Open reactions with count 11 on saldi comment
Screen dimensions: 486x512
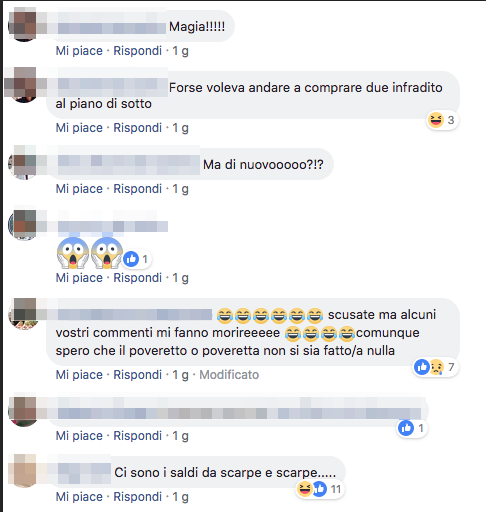[x=319, y=489]
